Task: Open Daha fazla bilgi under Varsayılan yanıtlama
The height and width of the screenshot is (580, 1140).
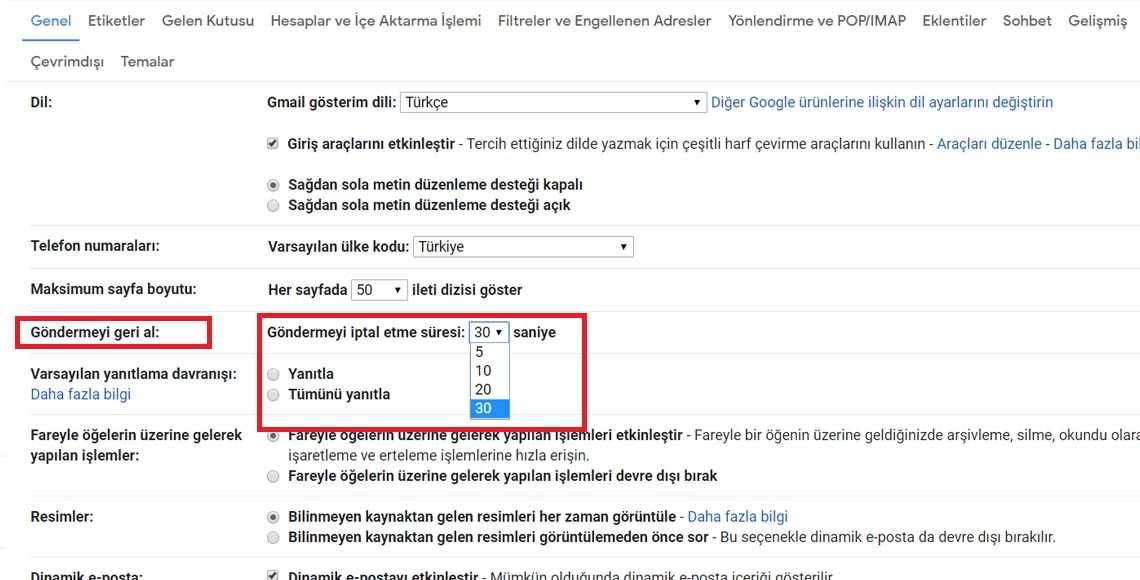Action: [x=80, y=394]
